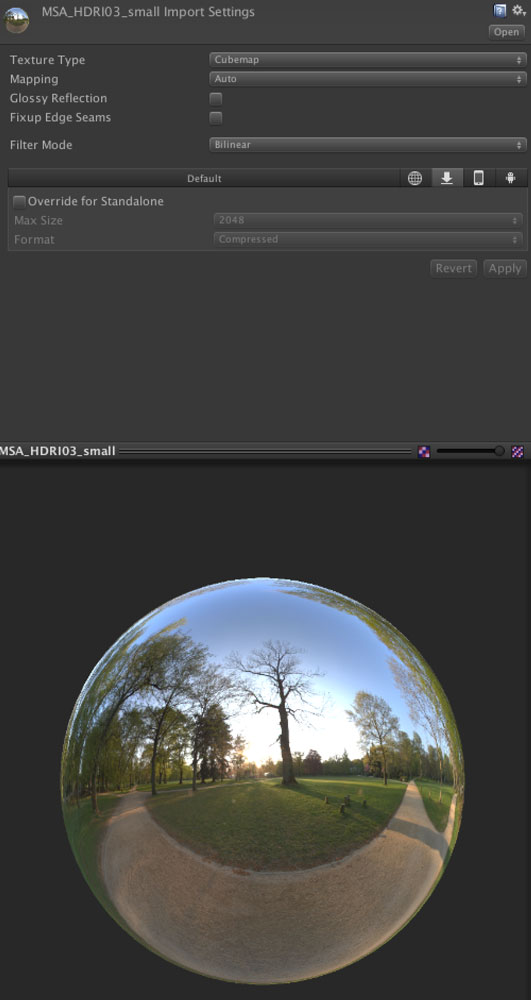
Task: Check Override for Standalone
Action: coord(20,202)
